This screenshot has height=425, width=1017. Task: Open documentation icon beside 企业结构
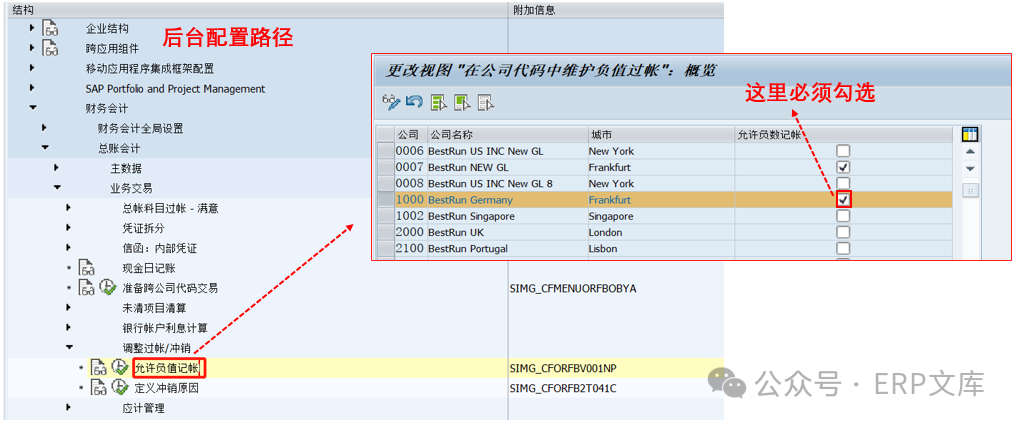pos(51,29)
